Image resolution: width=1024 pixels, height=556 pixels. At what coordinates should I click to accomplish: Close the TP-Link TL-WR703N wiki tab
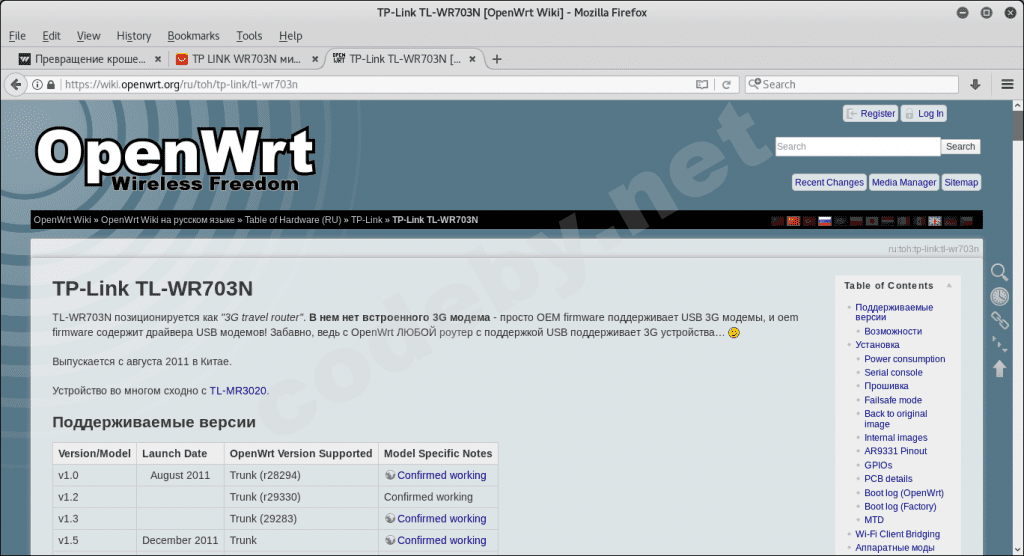pyautogui.click(x=472, y=59)
